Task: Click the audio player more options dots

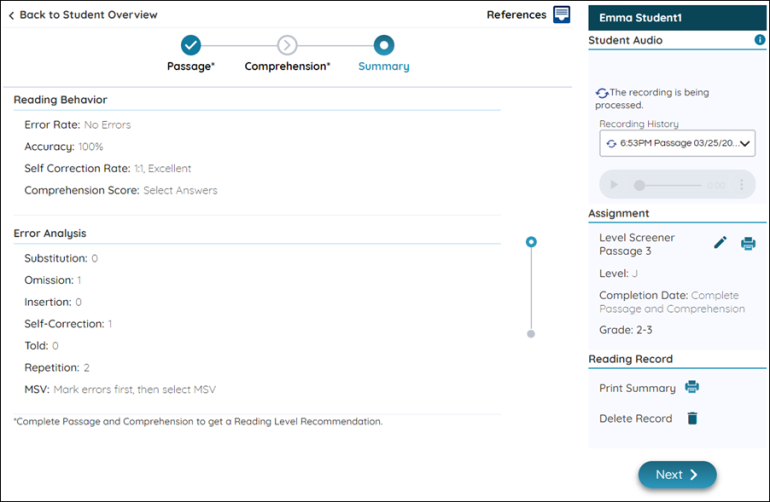Action: click(x=742, y=185)
